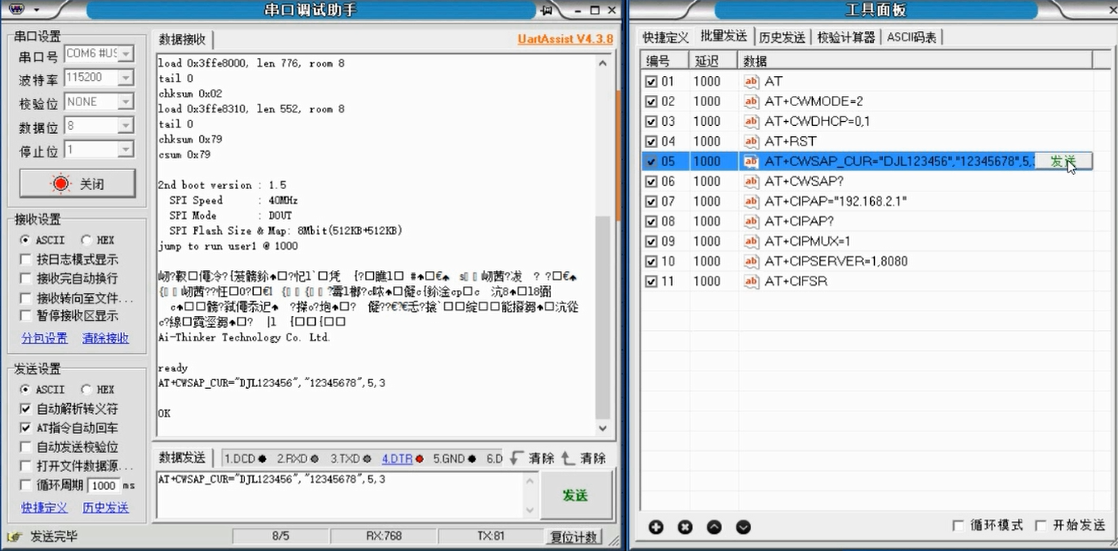Image resolution: width=1118 pixels, height=551 pixels.
Task: Click the red serial port status light icon
Action: tap(61, 183)
